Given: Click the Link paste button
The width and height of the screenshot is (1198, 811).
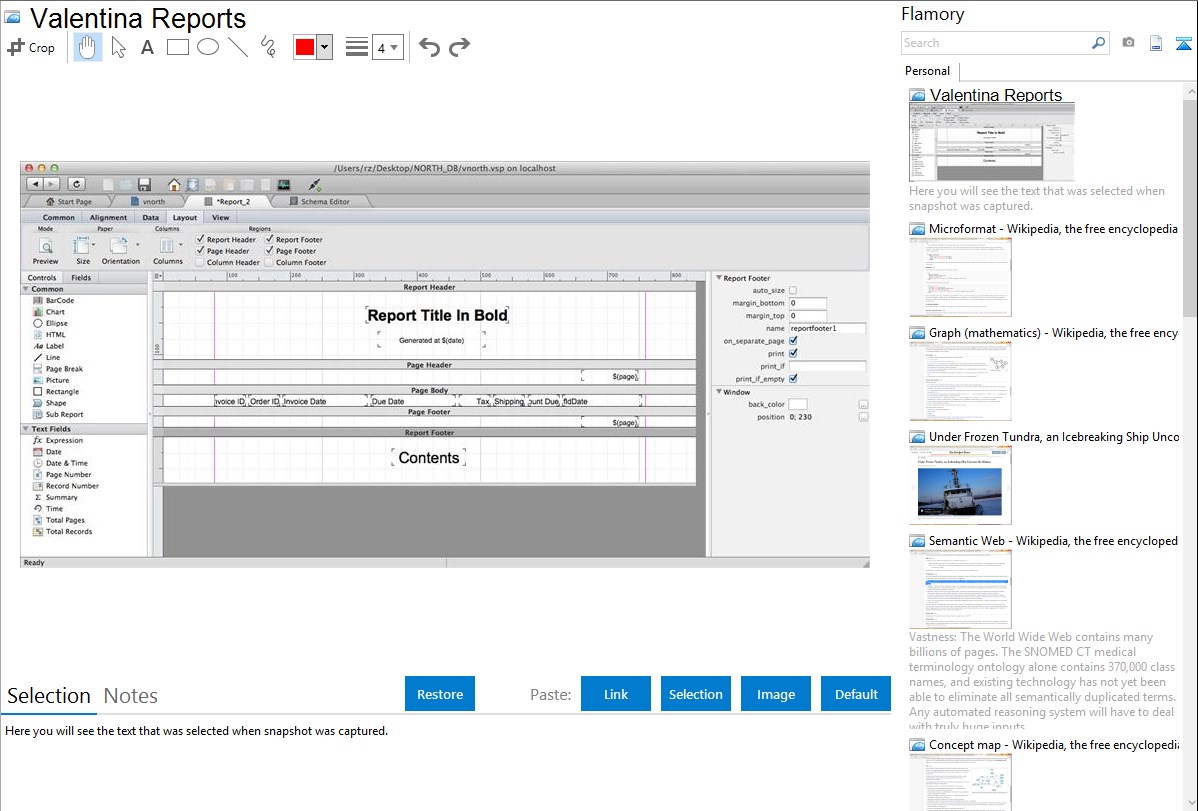Looking at the screenshot, I should click(x=616, y=694).
